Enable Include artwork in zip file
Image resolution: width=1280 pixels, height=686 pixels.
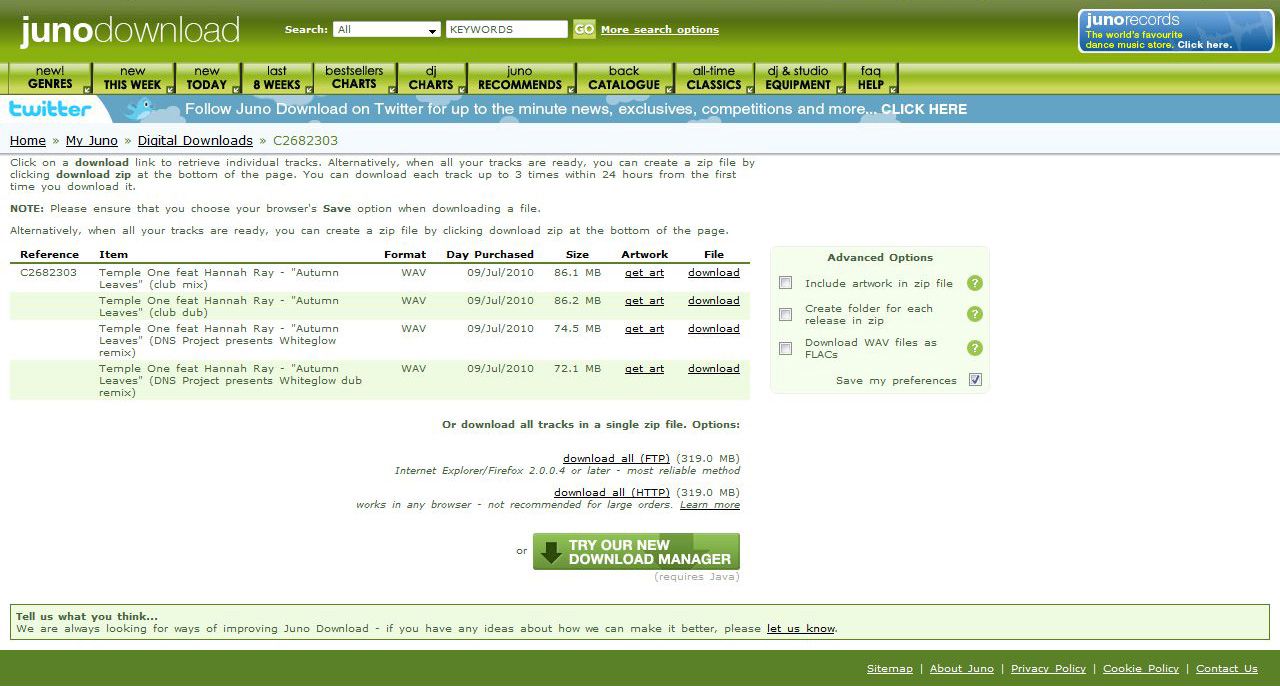(x=786, y=283)
